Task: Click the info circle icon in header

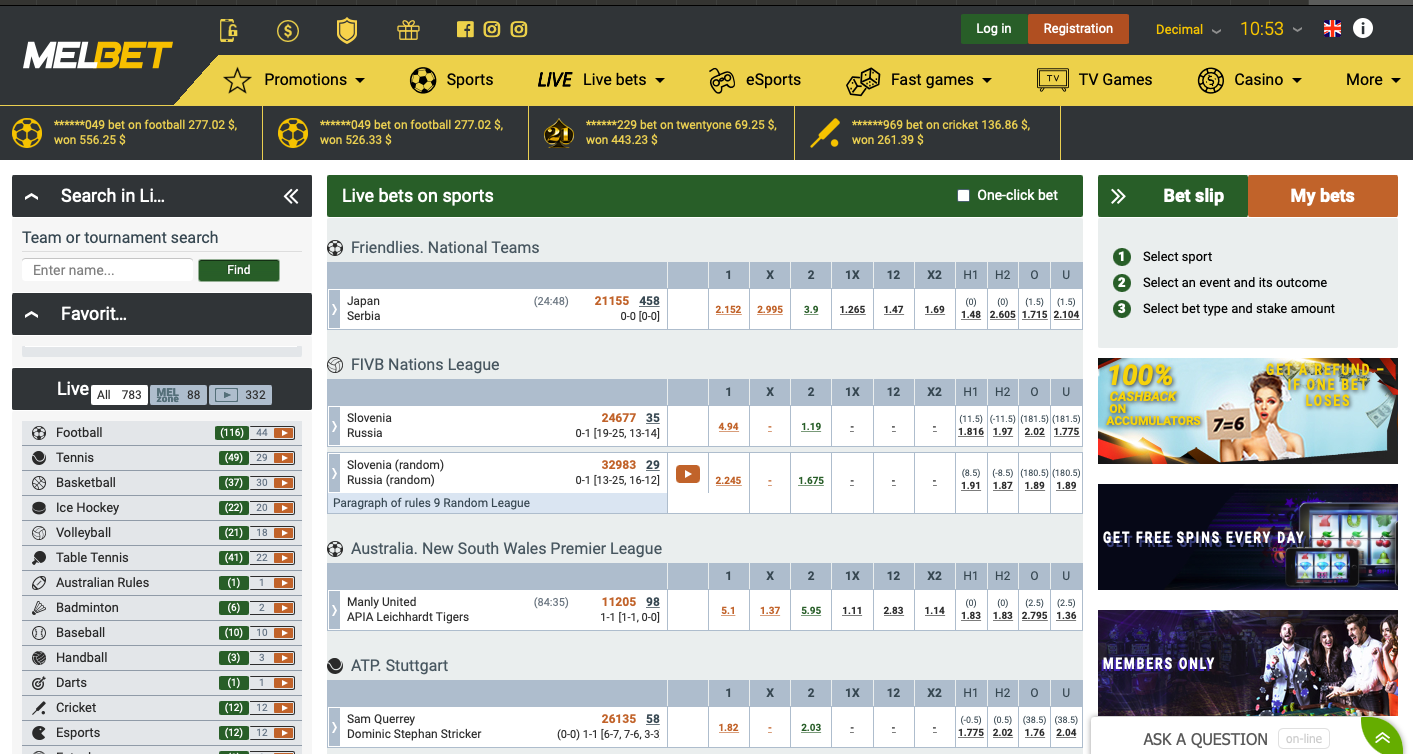Action: tap(1363, 28)
